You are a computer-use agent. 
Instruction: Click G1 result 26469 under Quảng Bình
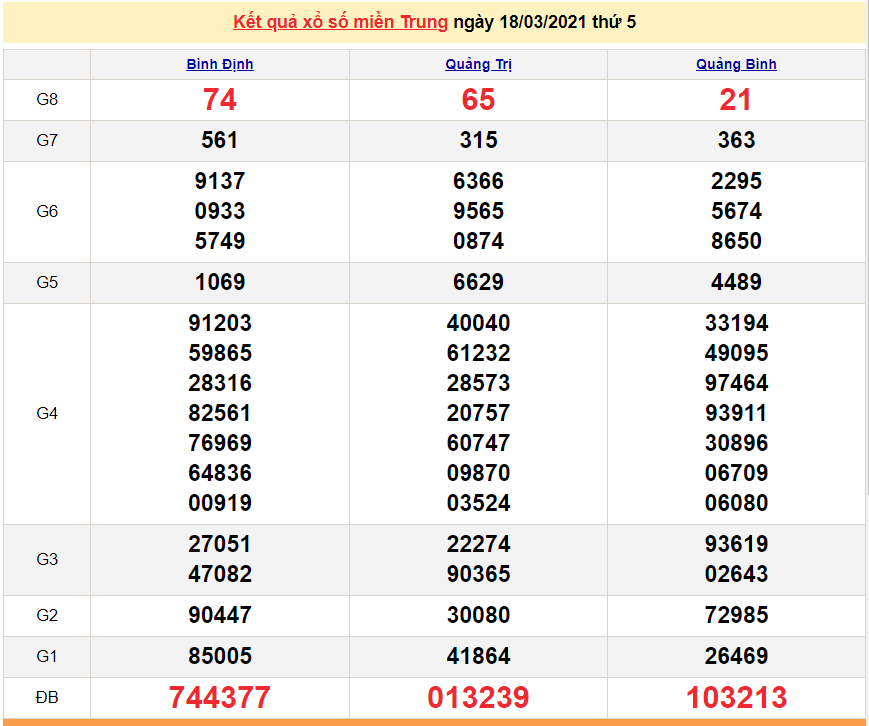[x=736, y=656]
